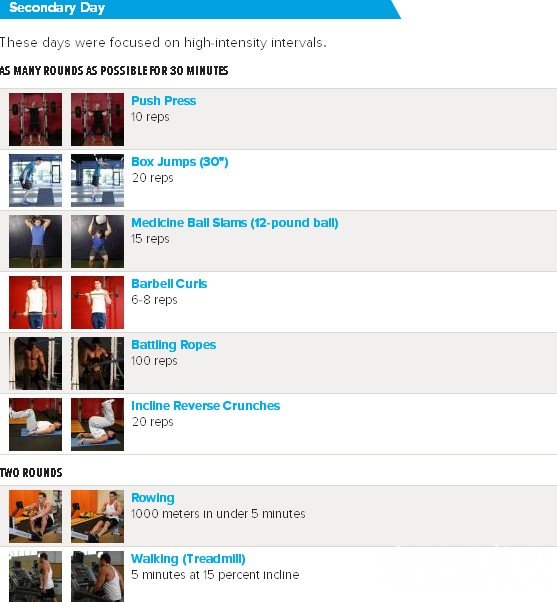Click Barbell Curls raised bar thumbnail

coord(98,303)
